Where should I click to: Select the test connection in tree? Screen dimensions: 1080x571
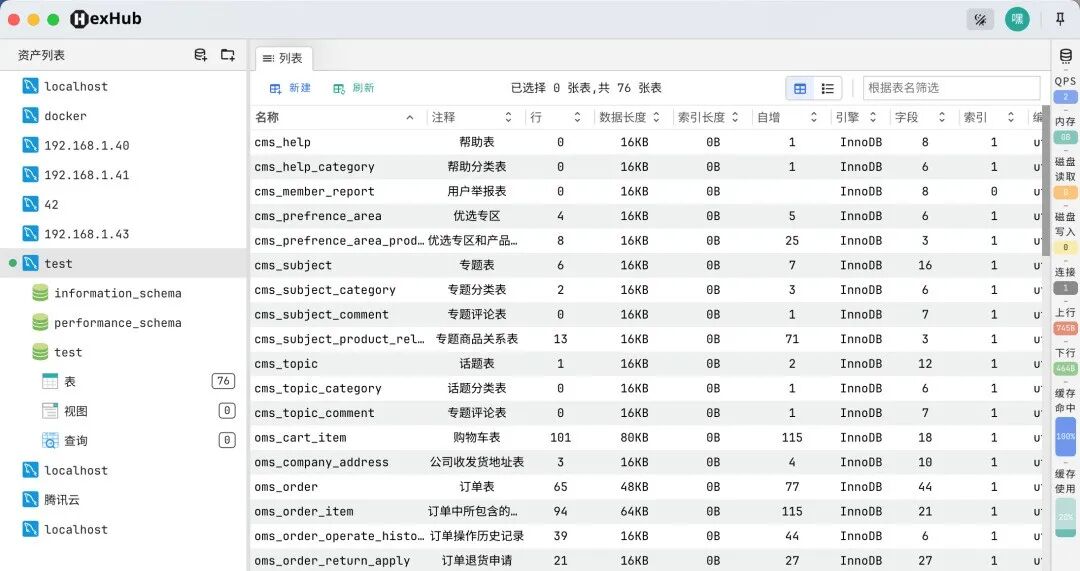click(x=123, y=263)
